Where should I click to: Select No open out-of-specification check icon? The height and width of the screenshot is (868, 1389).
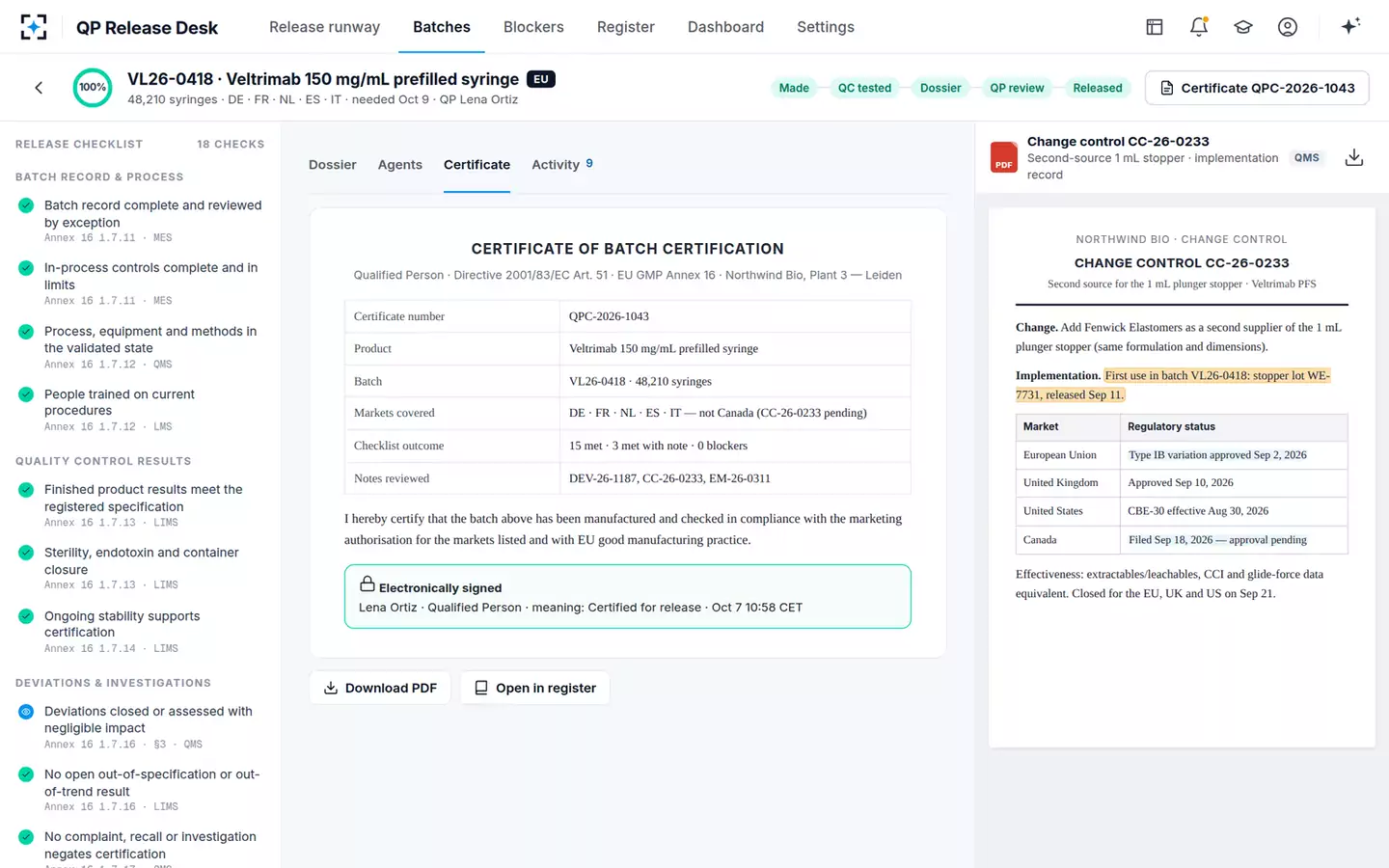click(x=26, y=774)
